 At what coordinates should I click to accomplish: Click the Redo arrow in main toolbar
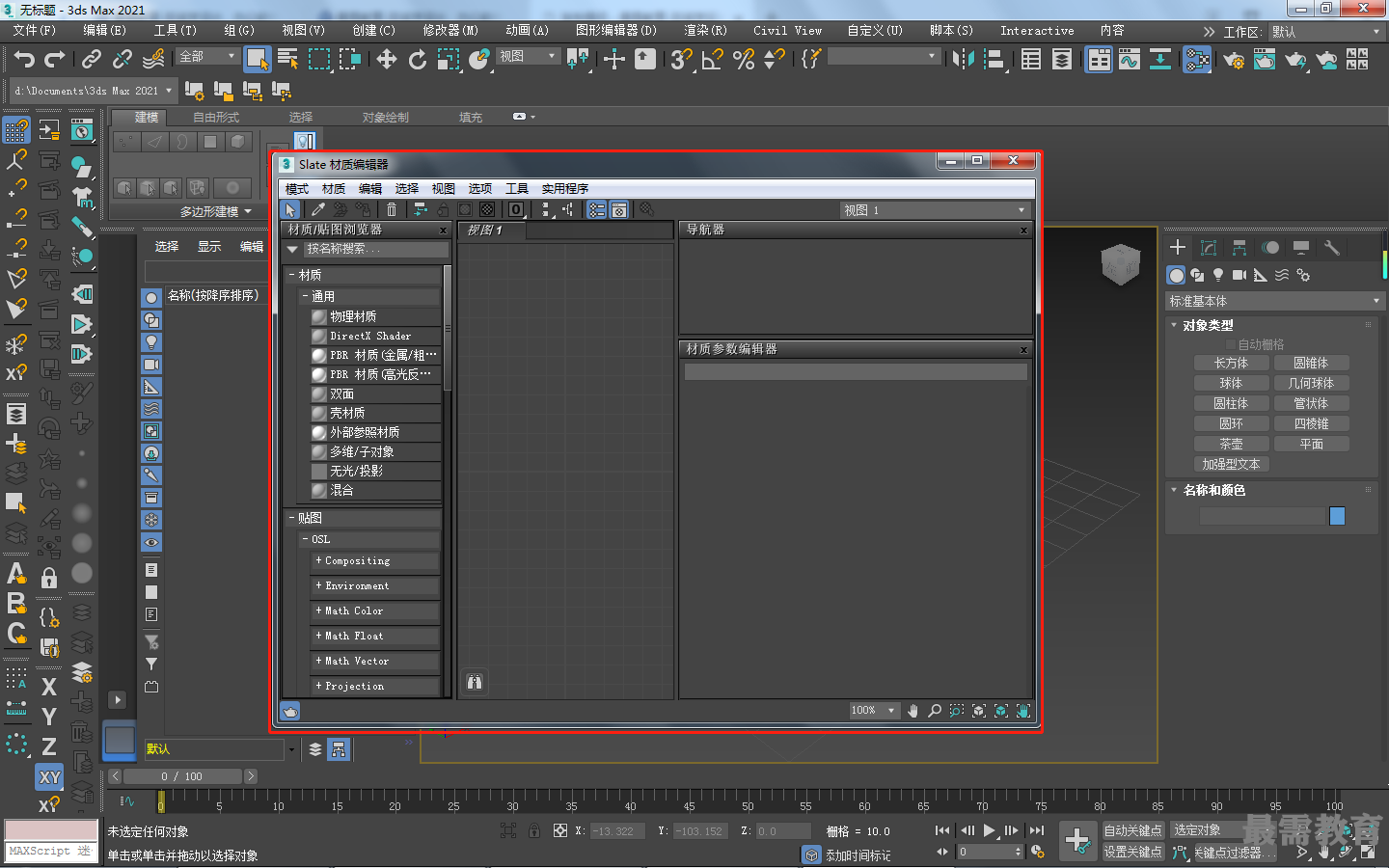(55, 60)
